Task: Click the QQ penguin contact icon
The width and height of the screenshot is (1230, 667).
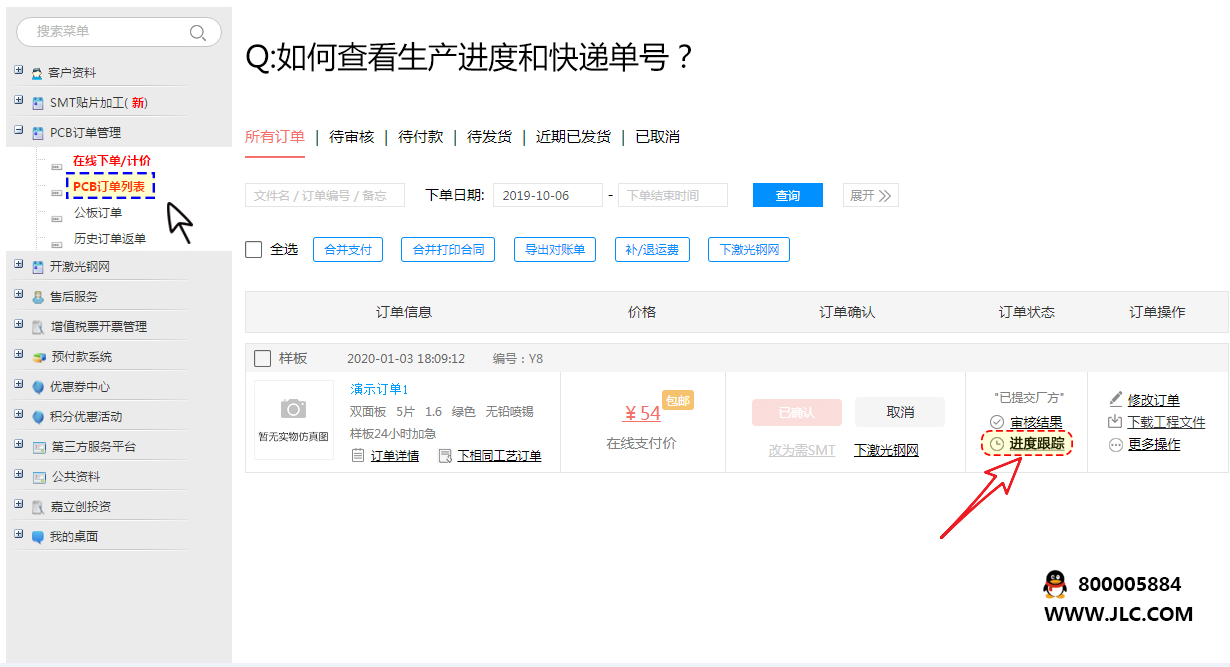Action: pyautogui.click(x=1054, y=584)
